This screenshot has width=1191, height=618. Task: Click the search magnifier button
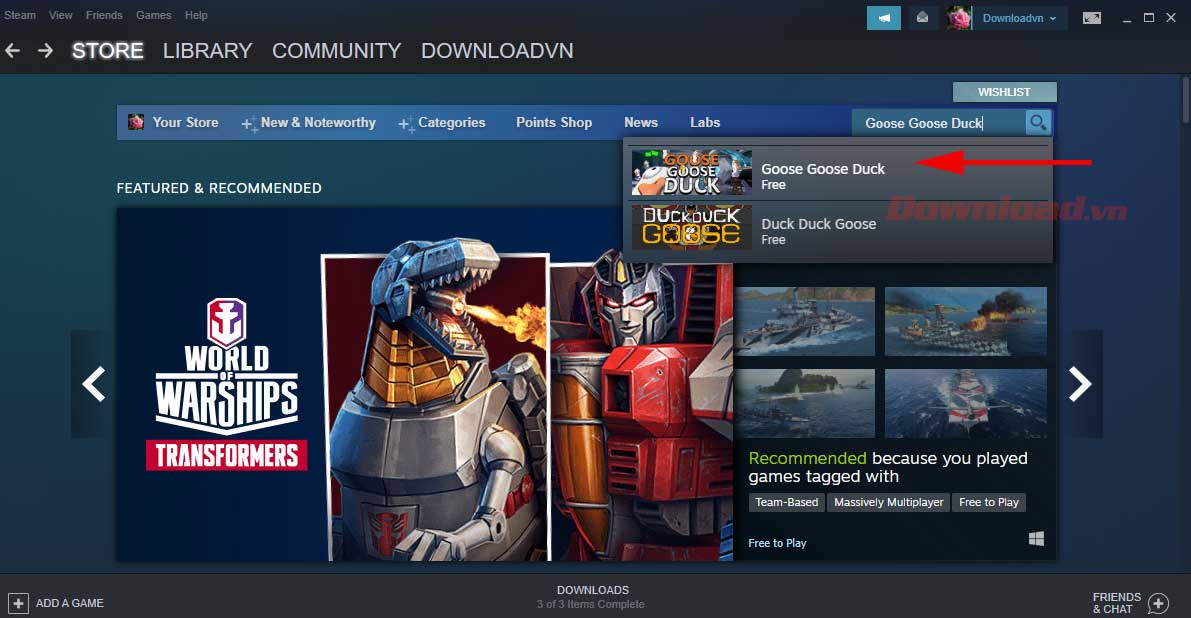tap(1038, 122)
